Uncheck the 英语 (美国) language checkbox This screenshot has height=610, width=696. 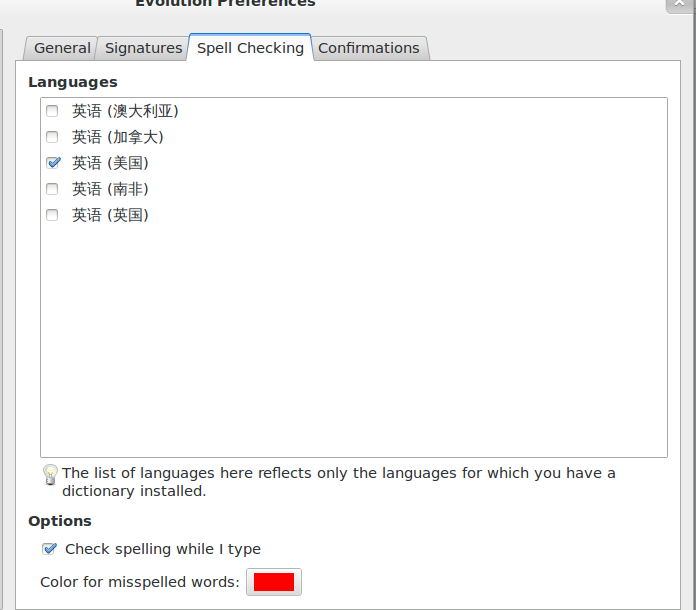(x=52, y=163)
